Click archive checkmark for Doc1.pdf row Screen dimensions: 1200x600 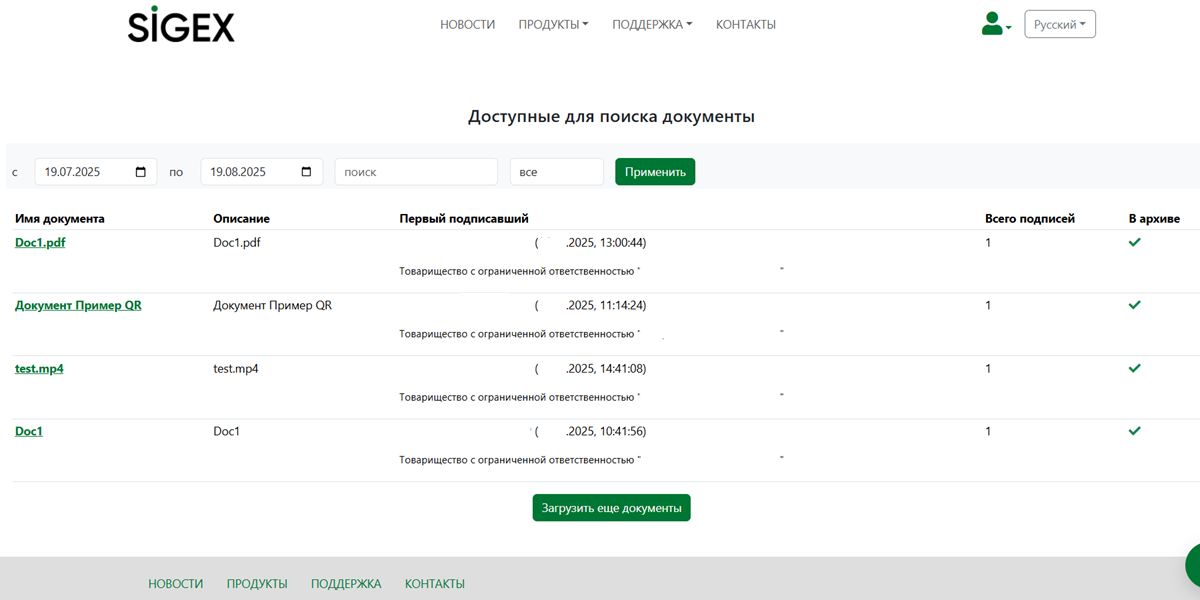tap(1134, 243)
